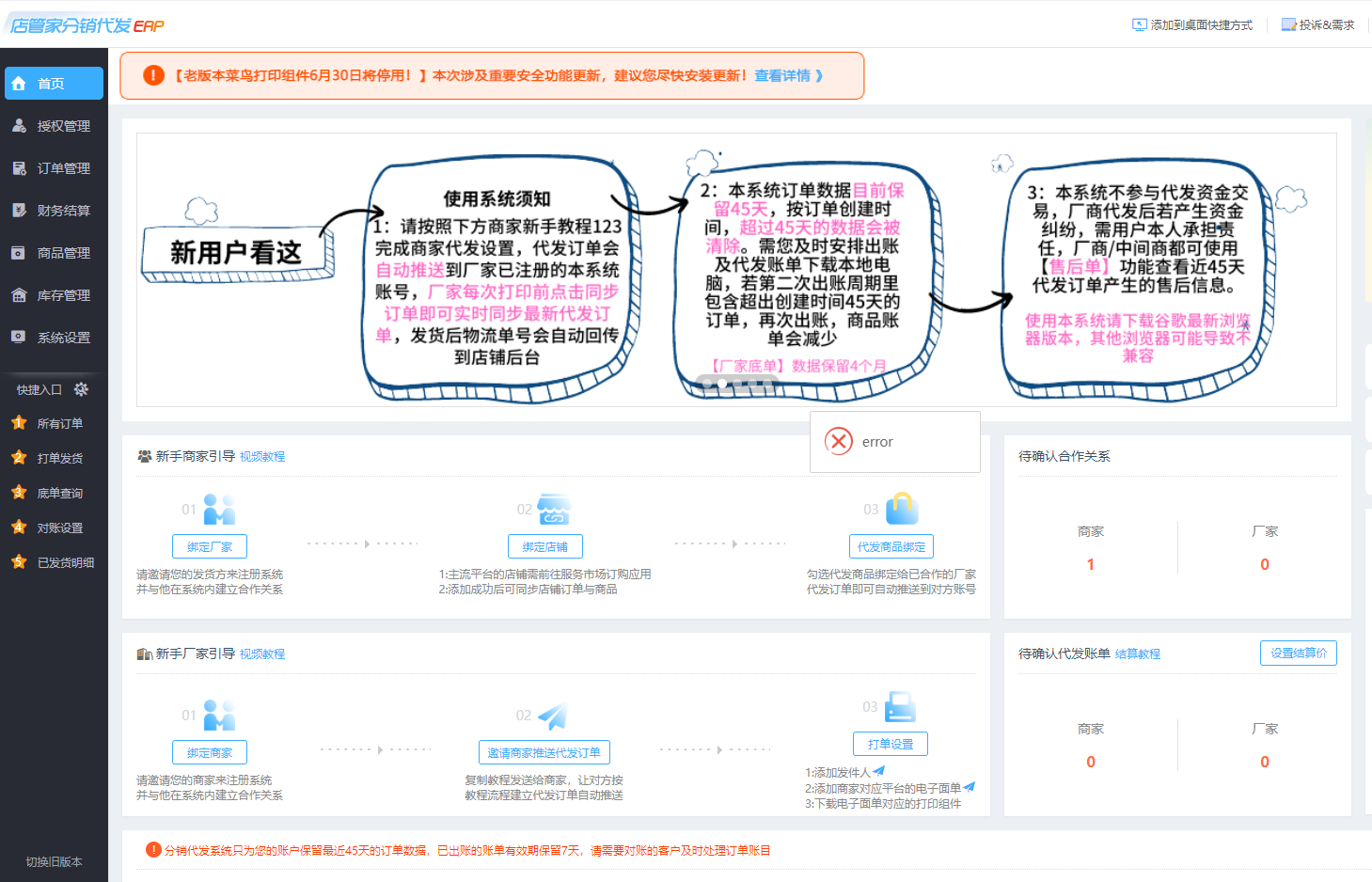Click the 库存管理 warehouse icon
Image resolution: width=1372 pixels, height=882 pixels.
click(x=19, y=295)
